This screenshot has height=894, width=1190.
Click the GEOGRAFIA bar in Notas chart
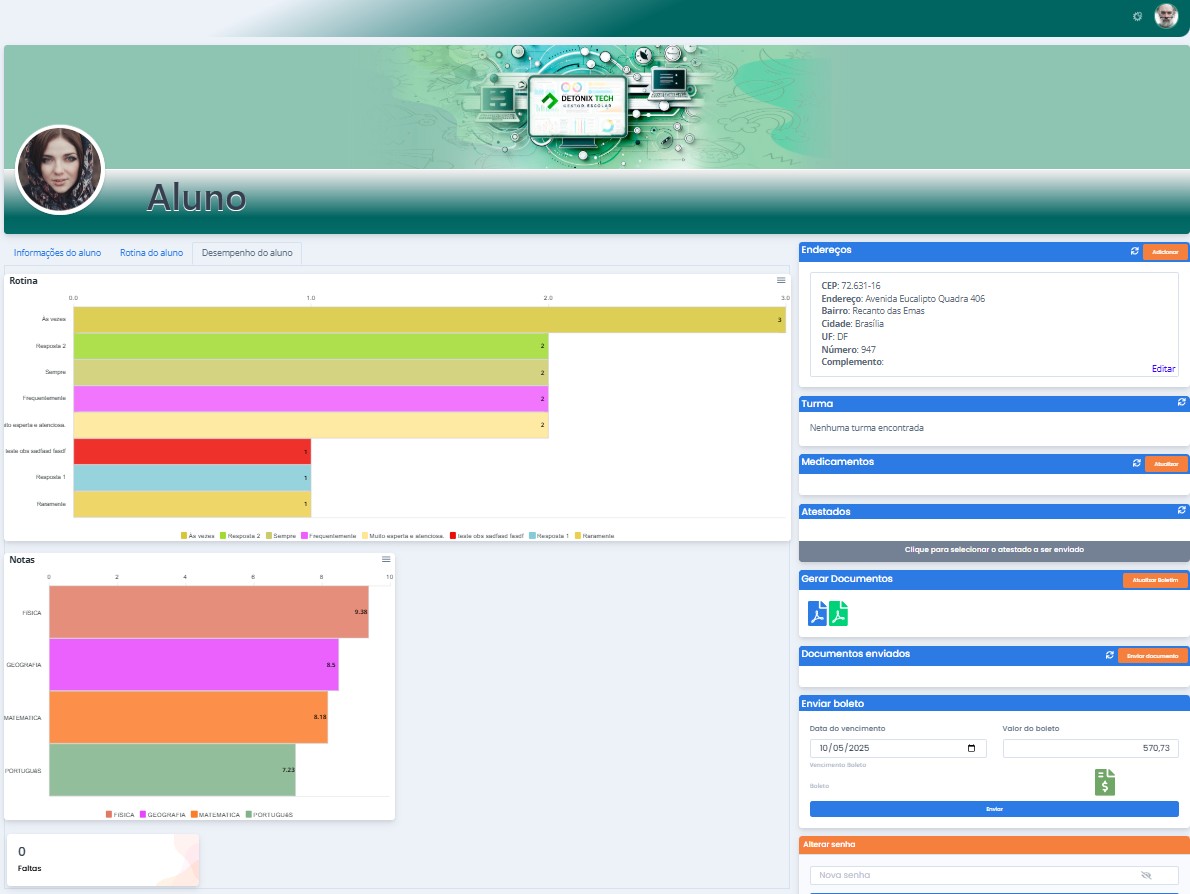point(194,665)
